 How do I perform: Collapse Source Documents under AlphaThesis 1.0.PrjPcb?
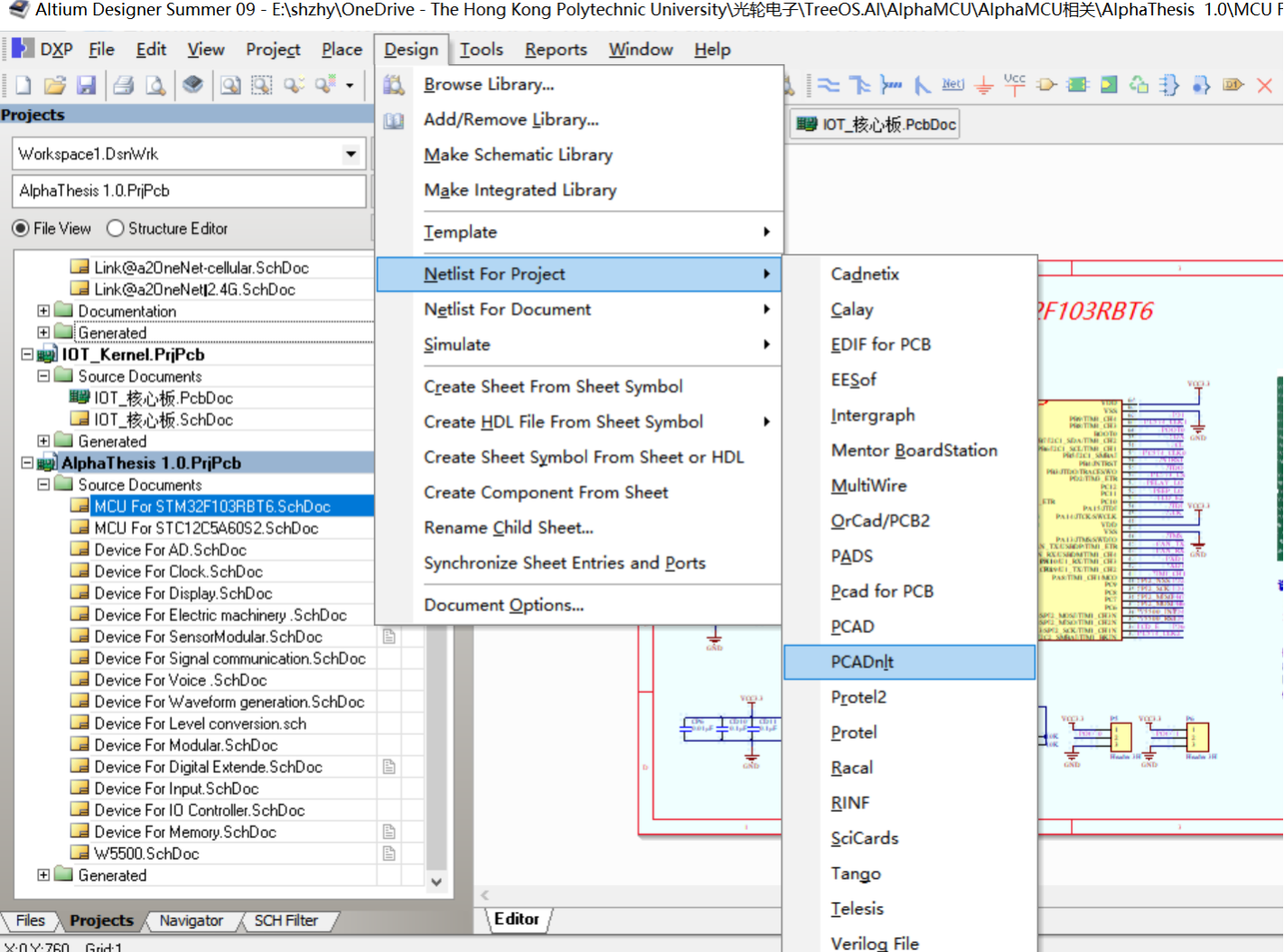click(x=42, y=484)
